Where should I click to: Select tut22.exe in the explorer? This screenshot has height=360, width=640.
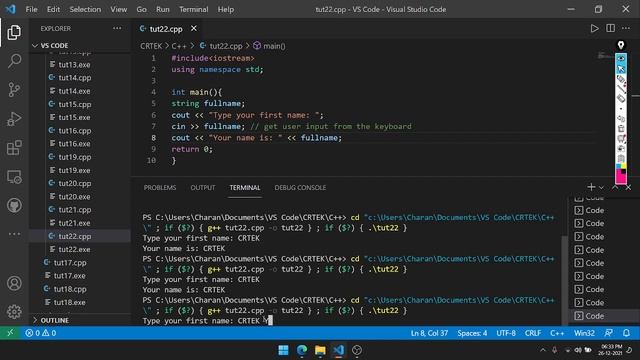pyautogui.click(x=74, y=249)
